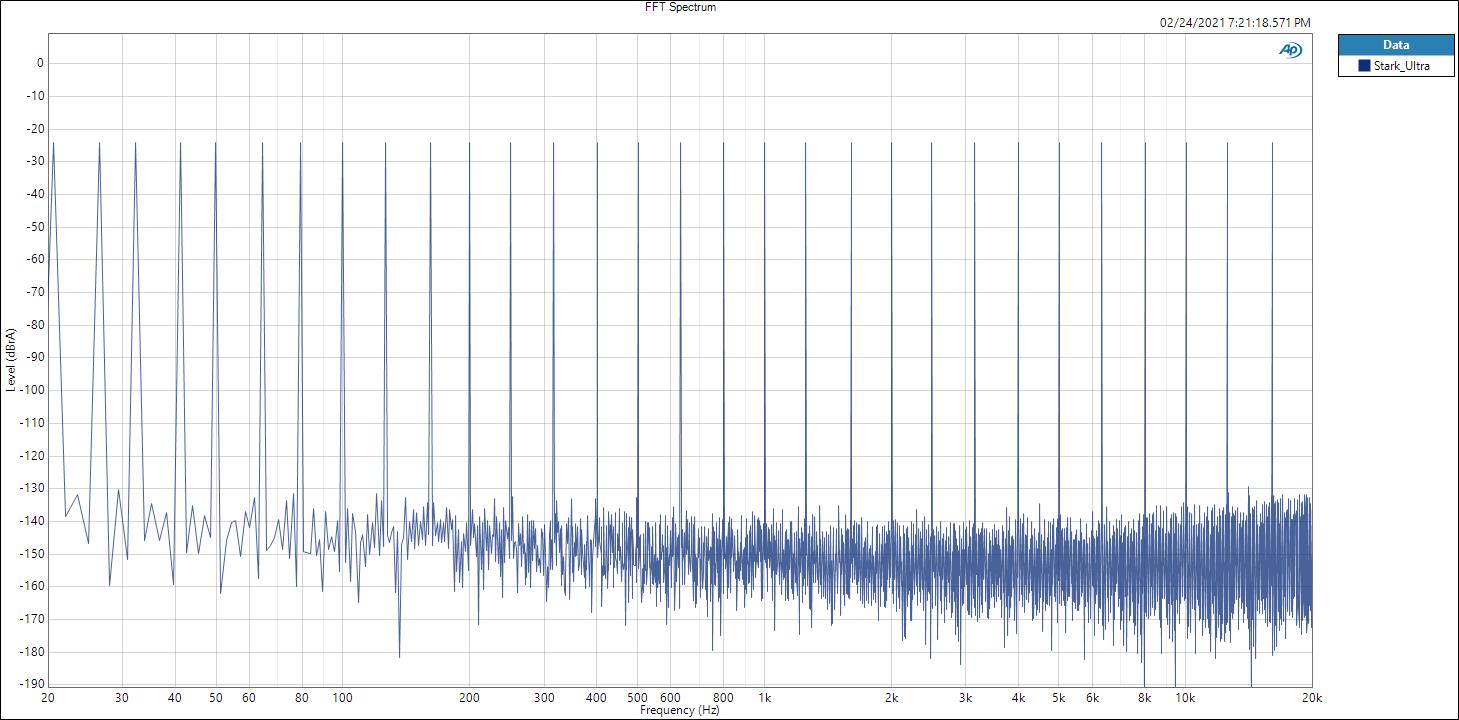Click the 500 label on the frequency axis
The image size is (1459, 720).
[637, 698]
